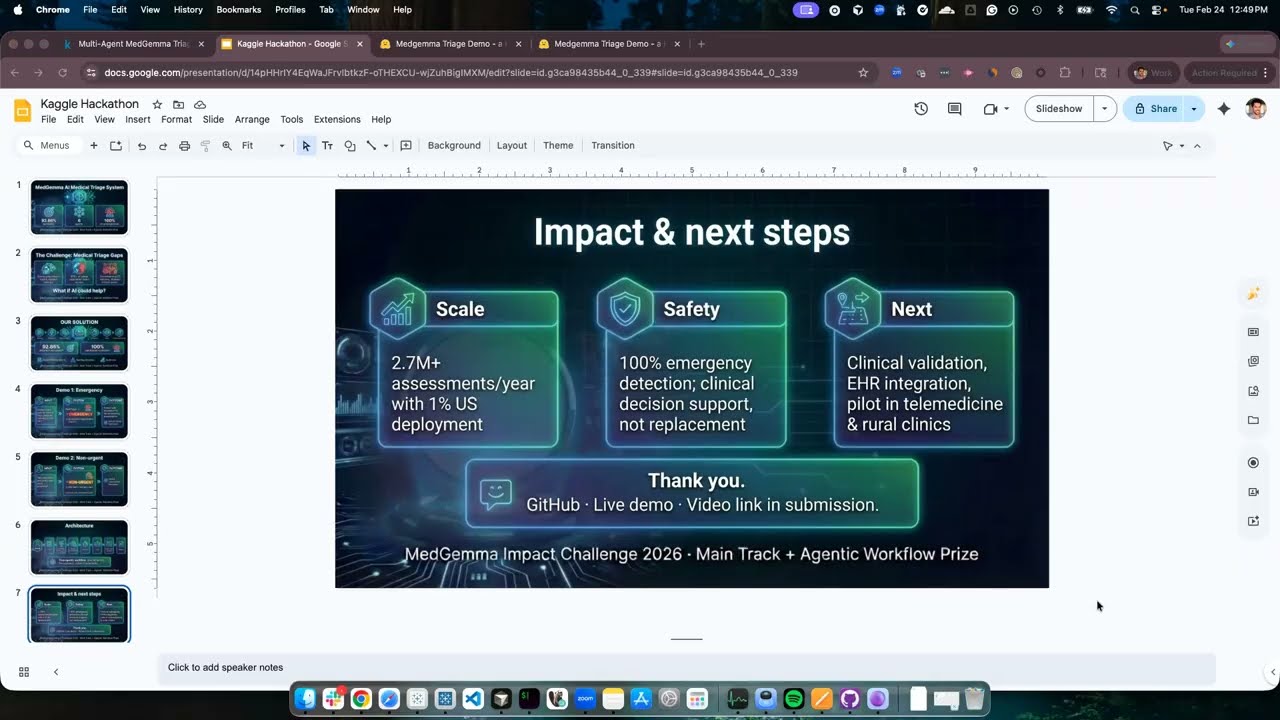Open the Google Slides home logo
Viewport: 1280px width, 720px height.
22,111
